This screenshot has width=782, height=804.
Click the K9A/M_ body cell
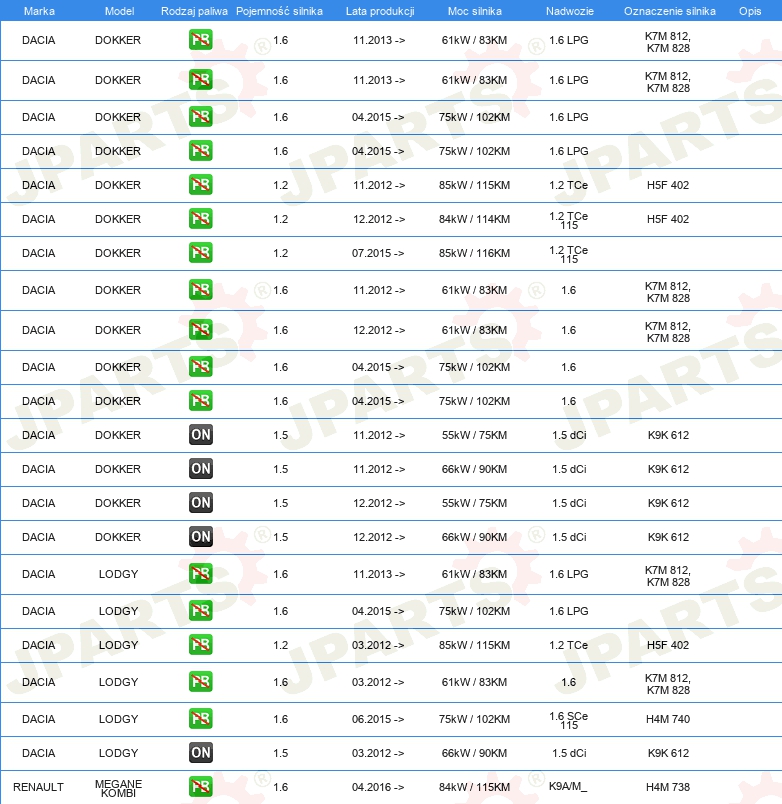click(568, 787)
